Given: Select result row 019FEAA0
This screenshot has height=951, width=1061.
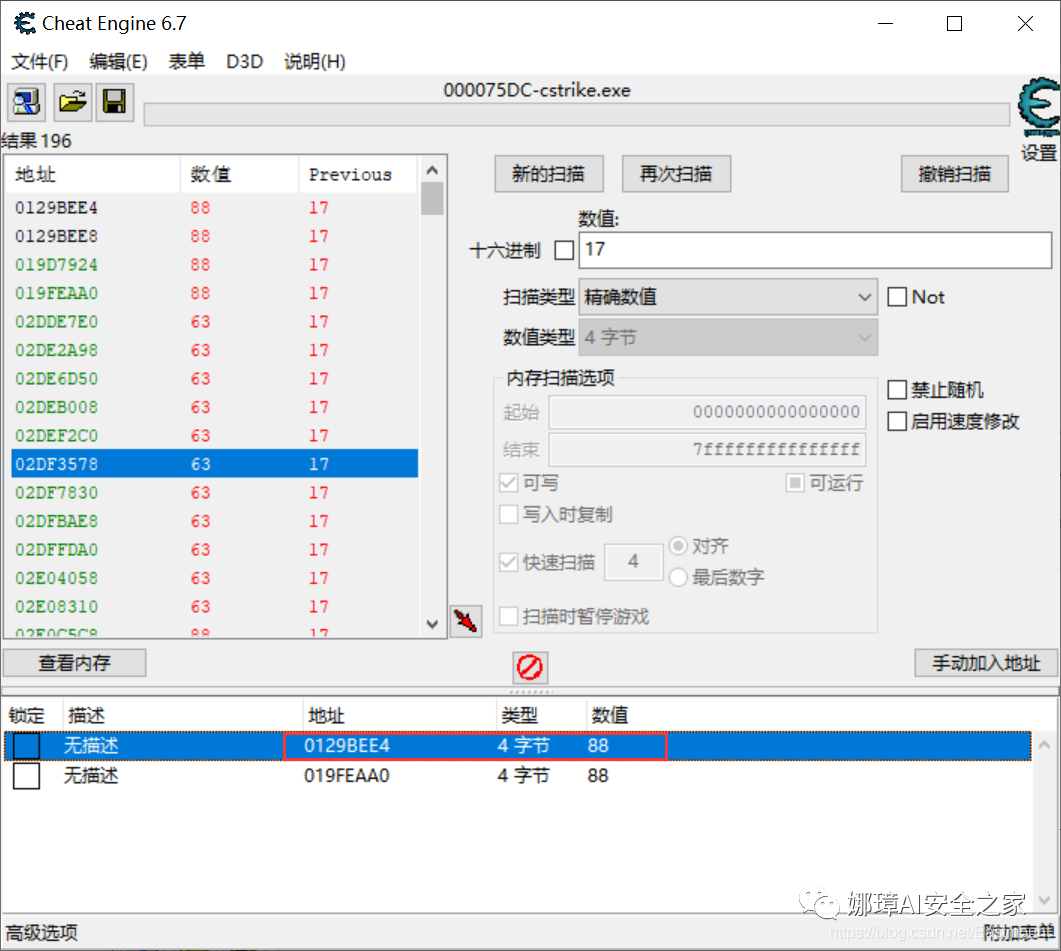Looking at the screenshot, I should 215,293.
